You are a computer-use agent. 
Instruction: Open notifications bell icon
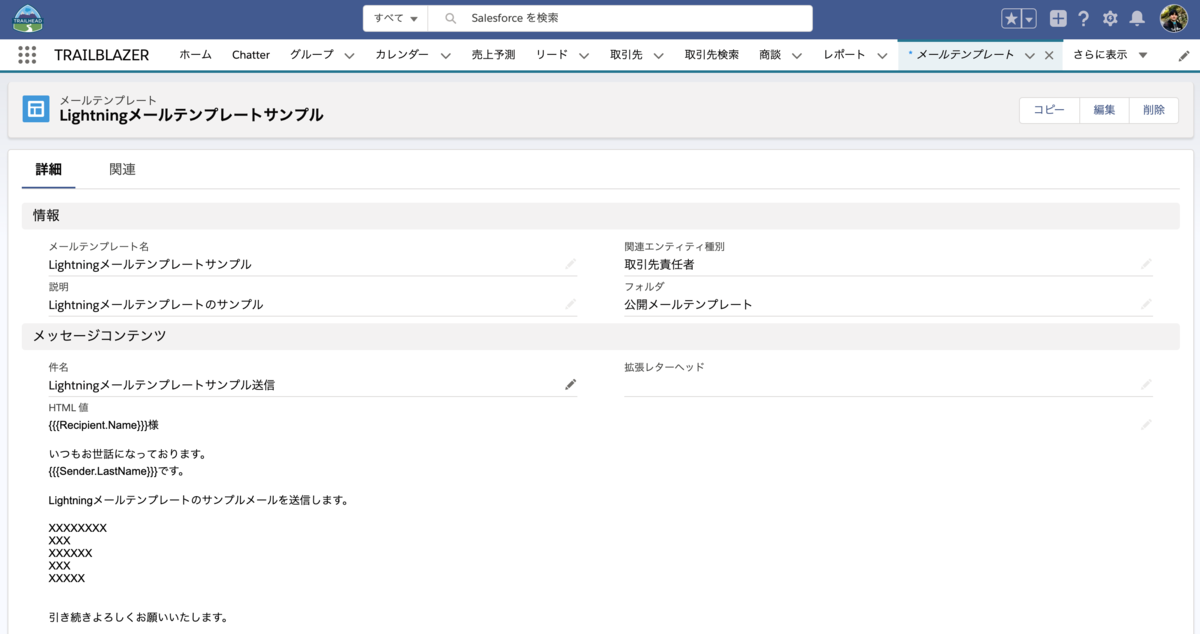[1137, 18]
